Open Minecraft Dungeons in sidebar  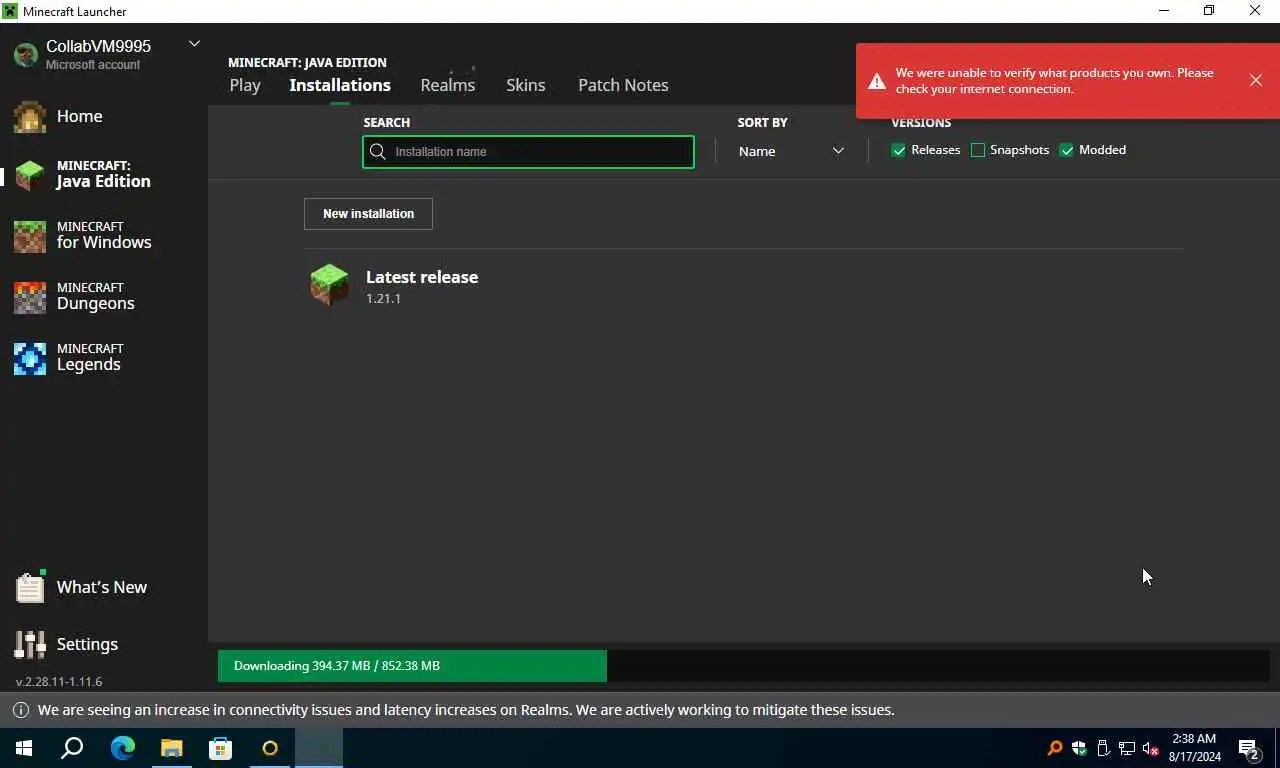[x=75, y=297]
